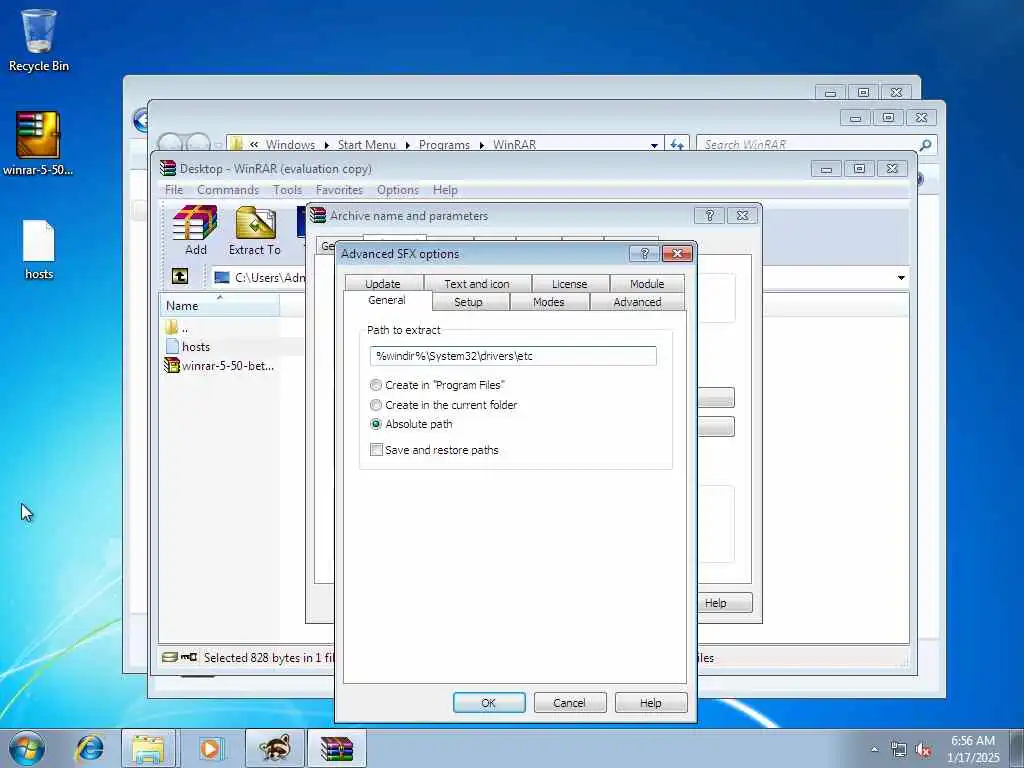The height and width of the screenshot is (768, 1024).
Task: Click OK in Advanced SFX options
Action: tap(488, 703)
